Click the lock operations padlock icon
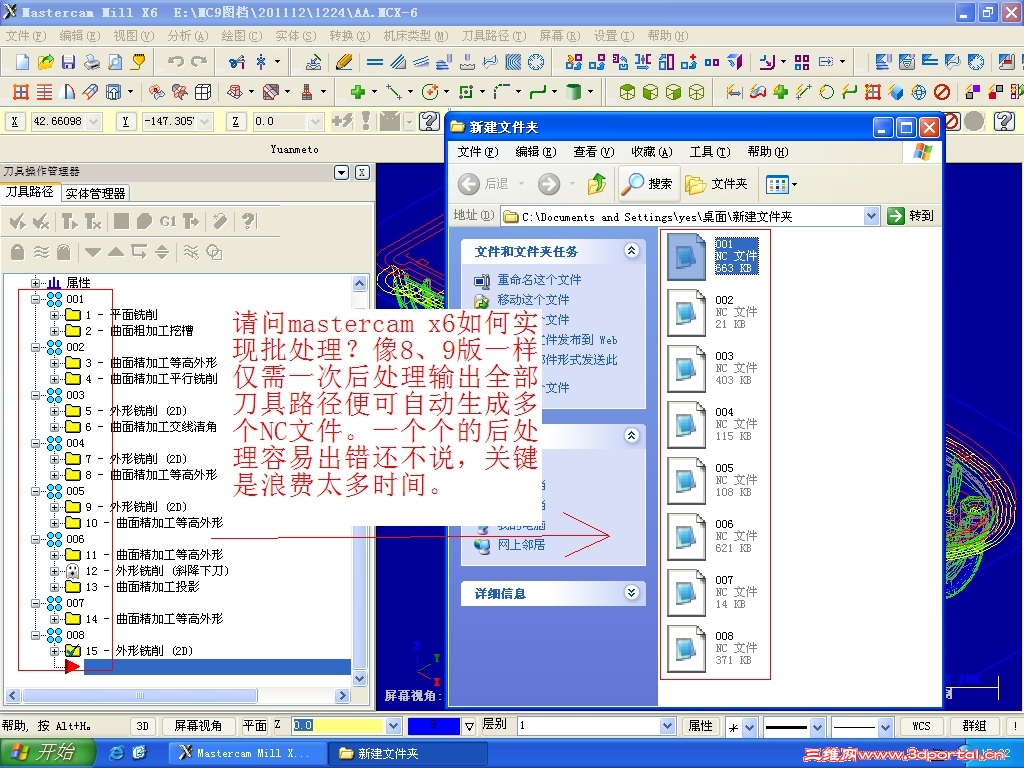1024x768 pixels. click(x=18, y=251)
